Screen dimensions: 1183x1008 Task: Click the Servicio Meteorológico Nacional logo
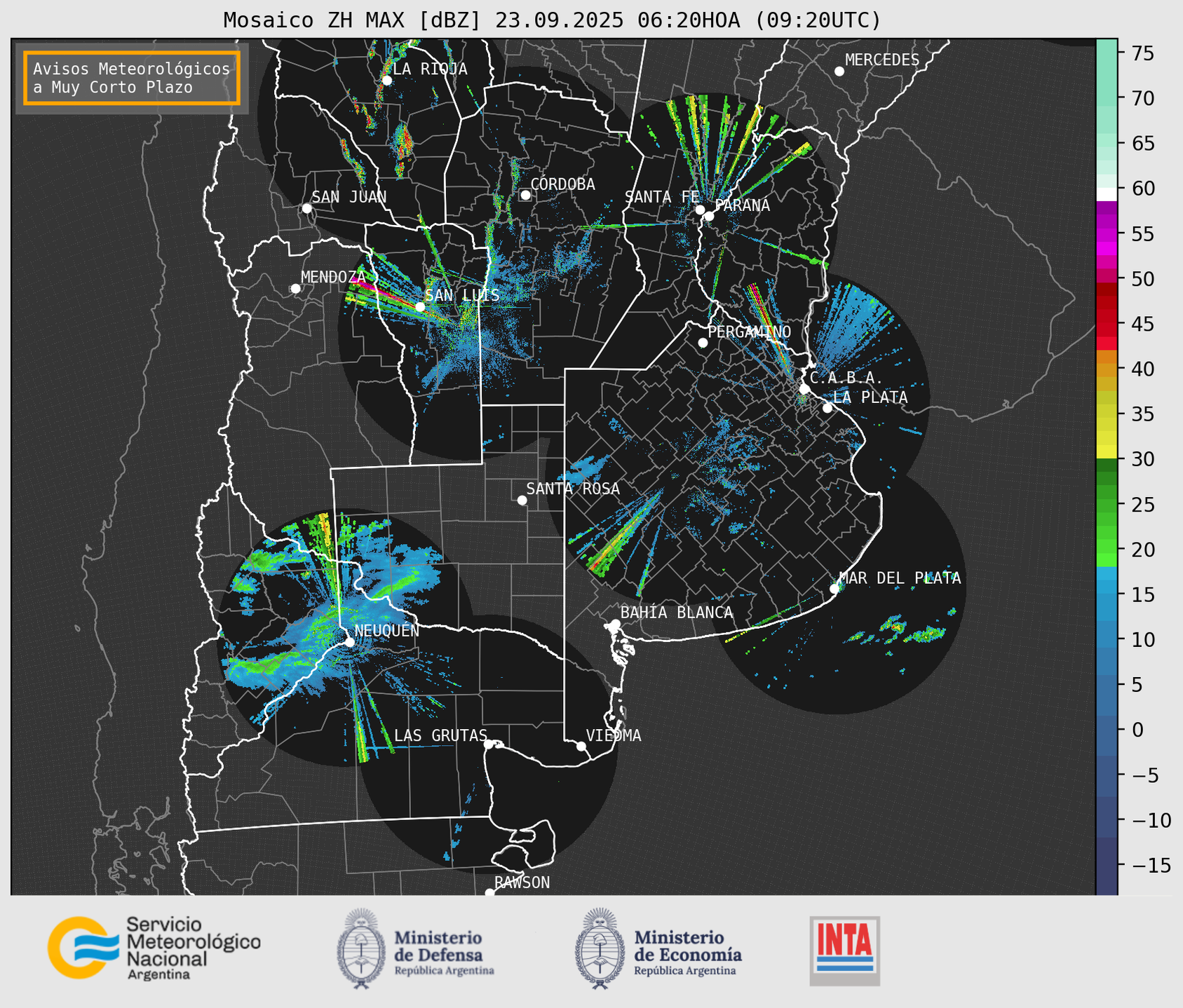click(154, 948)
